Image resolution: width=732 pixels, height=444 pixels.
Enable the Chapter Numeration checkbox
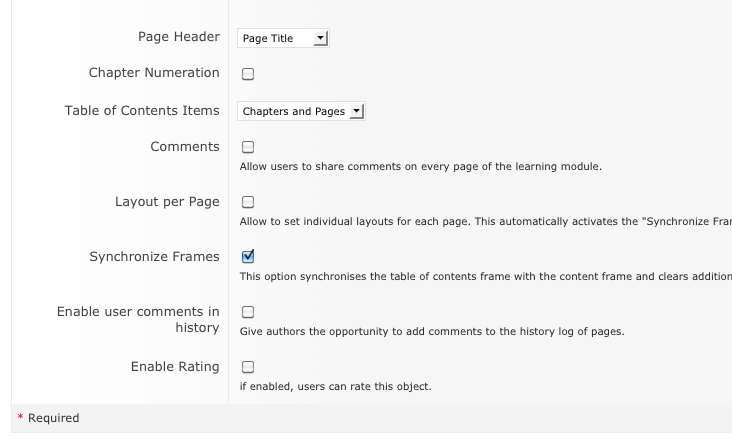[x=247, y=74]
